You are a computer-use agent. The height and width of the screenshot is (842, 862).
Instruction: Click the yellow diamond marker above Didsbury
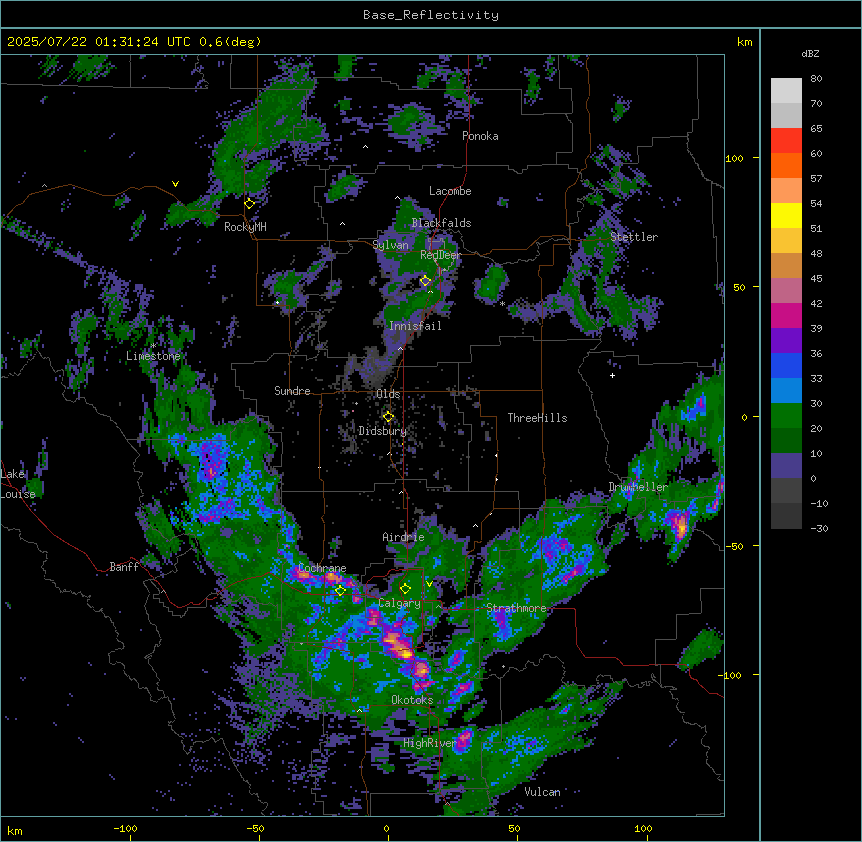pos(388,417)
